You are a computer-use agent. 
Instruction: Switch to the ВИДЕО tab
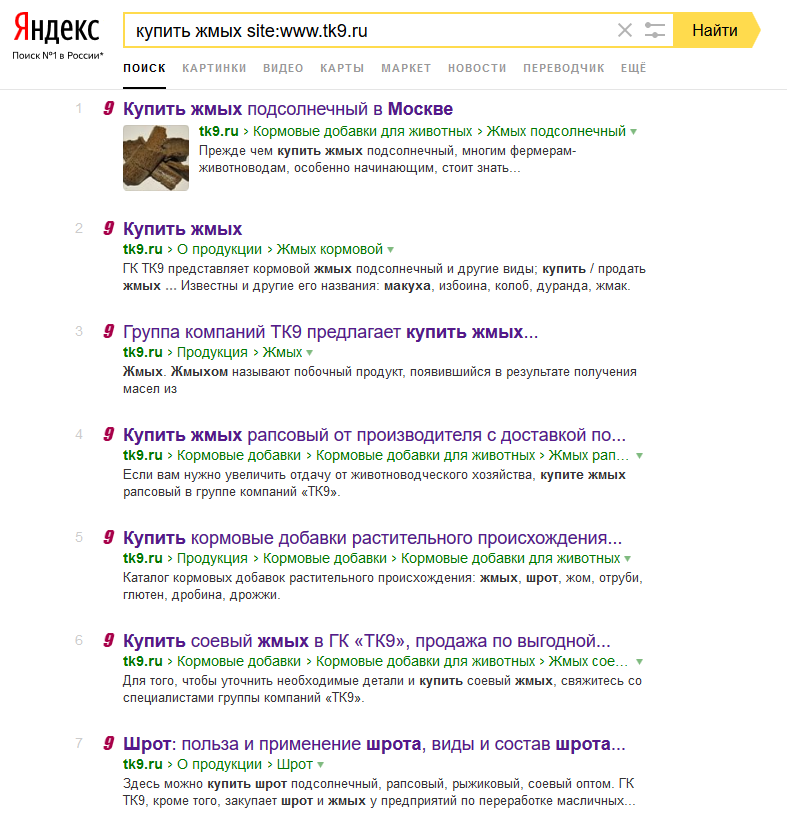(283, 68)
